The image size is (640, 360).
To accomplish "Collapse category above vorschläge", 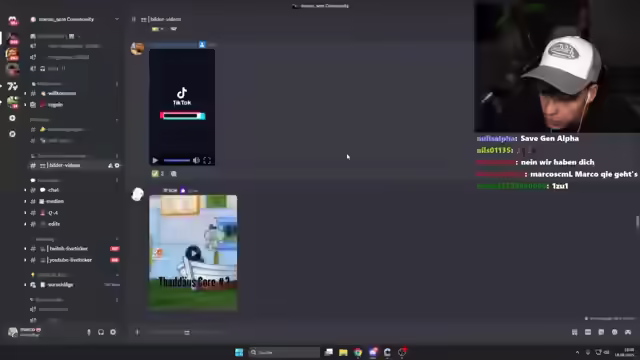I will point(51,275).
